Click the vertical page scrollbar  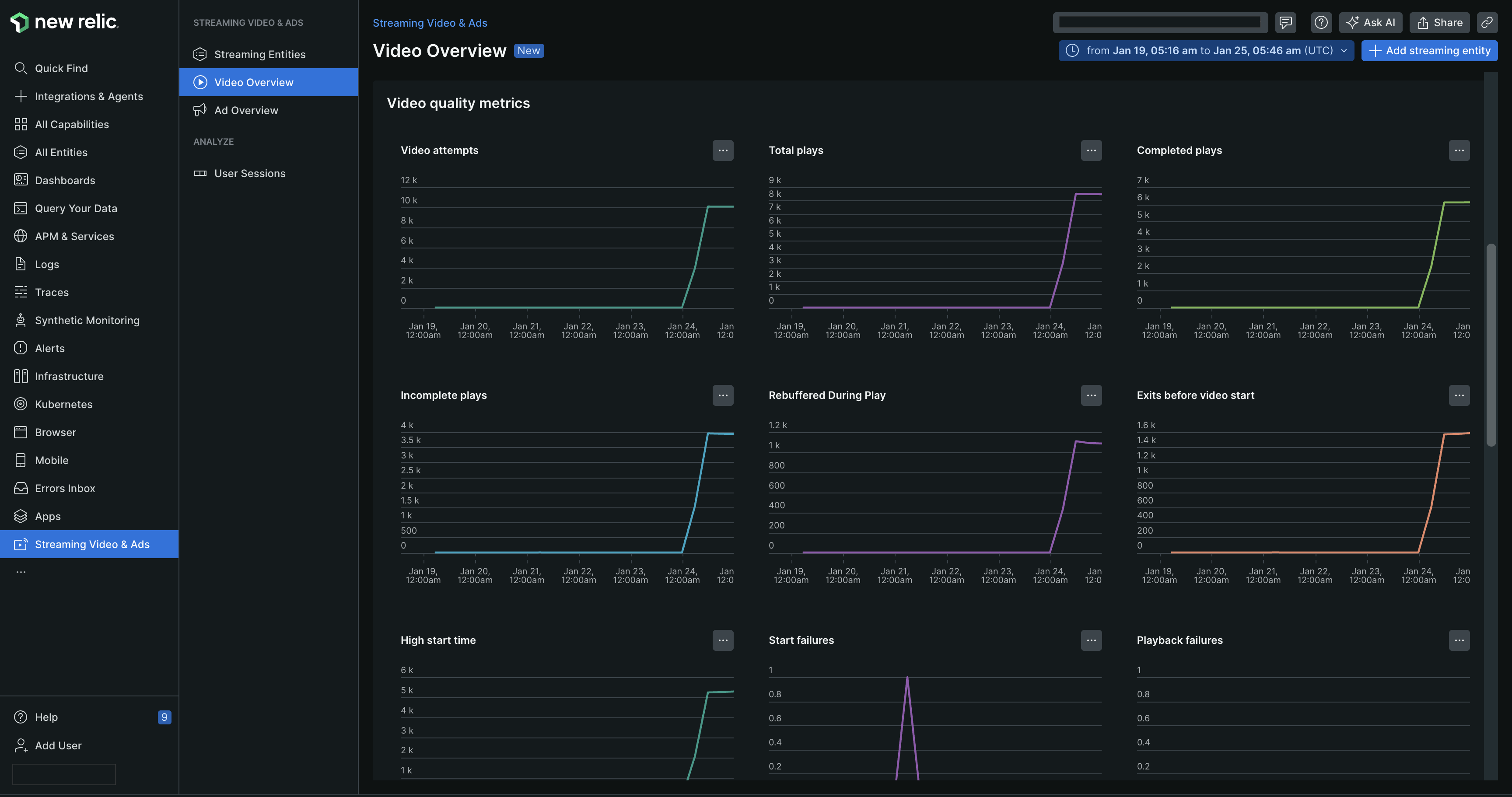1490,345
